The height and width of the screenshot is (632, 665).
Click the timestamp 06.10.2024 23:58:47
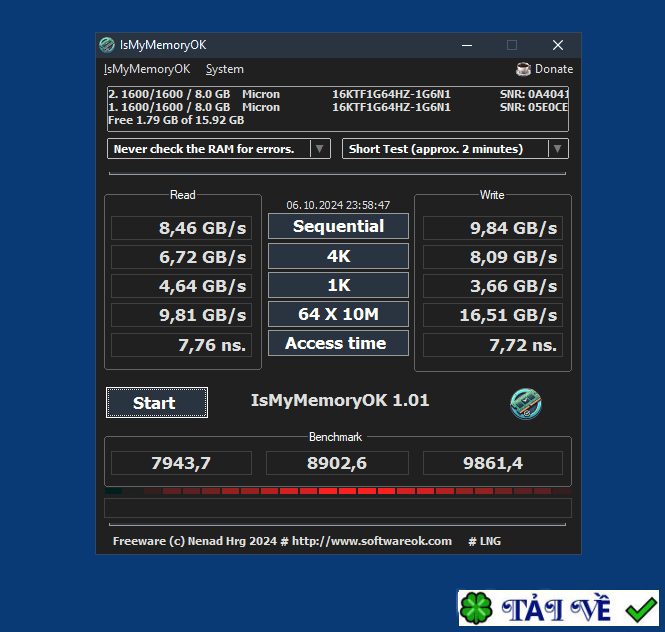tap(338, 205)
